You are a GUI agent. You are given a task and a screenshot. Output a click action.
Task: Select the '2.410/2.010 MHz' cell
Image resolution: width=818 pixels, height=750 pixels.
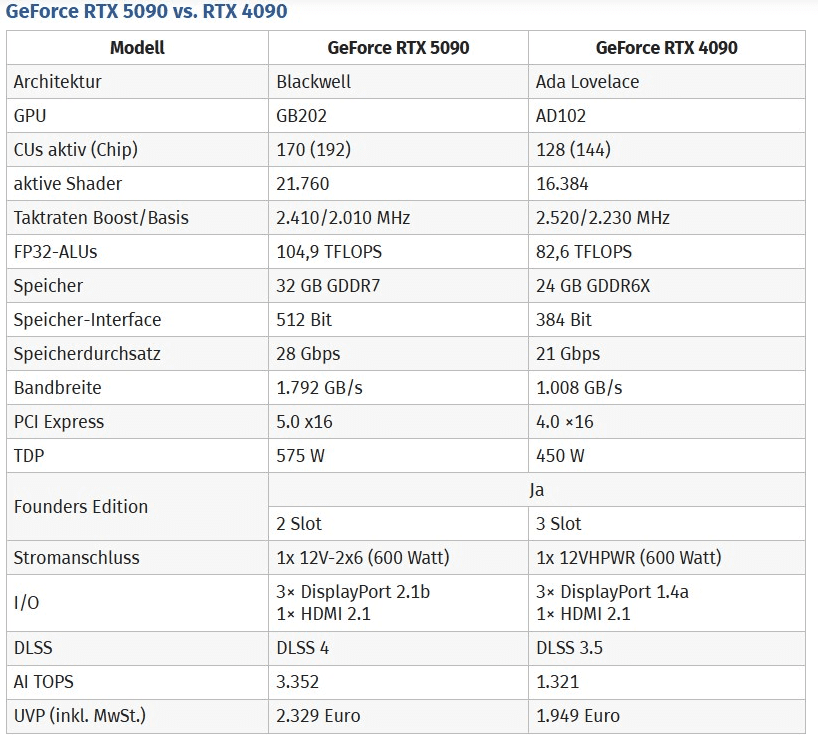pos(343,217)
